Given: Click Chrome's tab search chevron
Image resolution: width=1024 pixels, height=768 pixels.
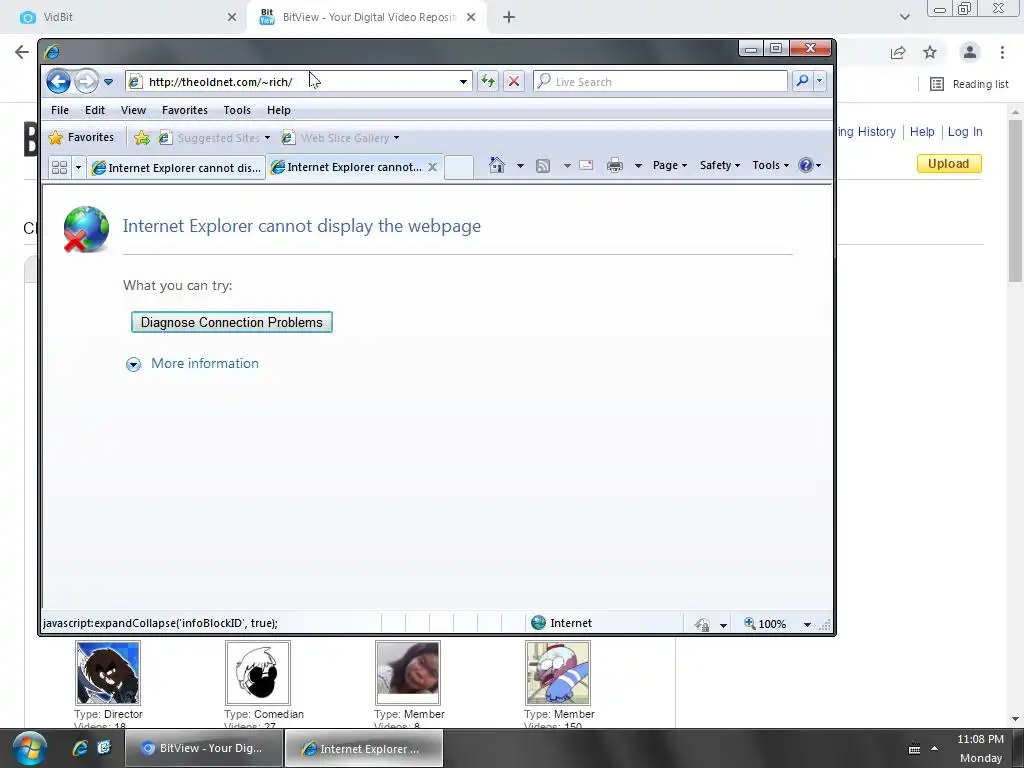Looking at the screenshot, I should [904, 17].
